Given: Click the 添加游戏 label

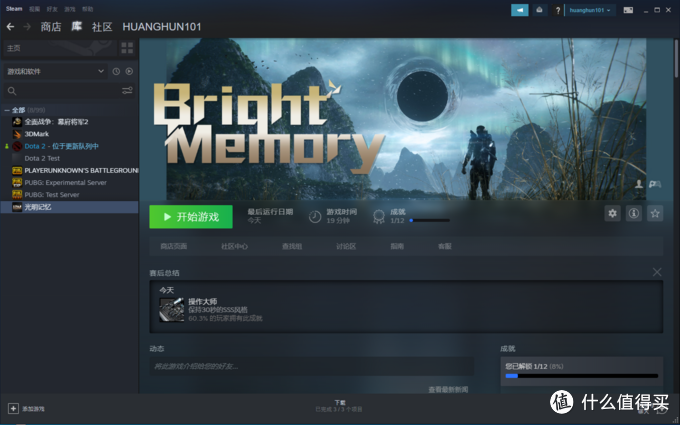Looking at the screenshot, I should pos(33,409).
